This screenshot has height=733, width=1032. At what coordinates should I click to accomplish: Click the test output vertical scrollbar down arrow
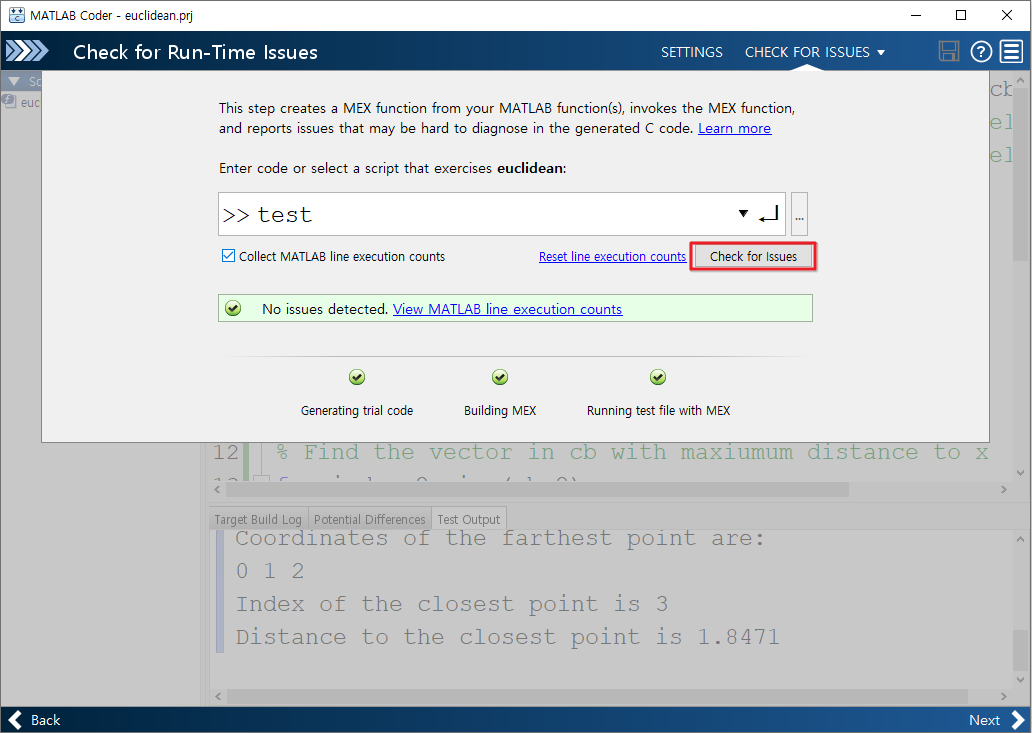point(1020,680)
